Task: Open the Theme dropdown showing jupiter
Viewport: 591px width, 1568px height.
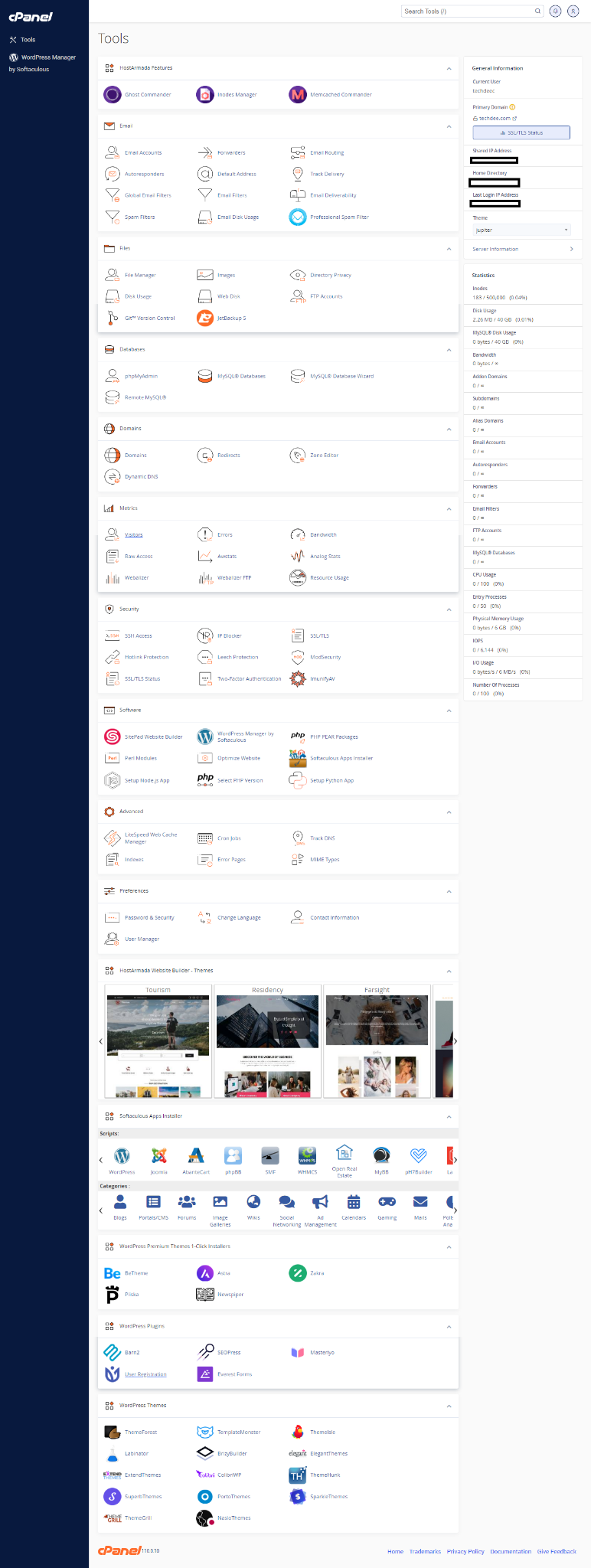Action: 521,230
